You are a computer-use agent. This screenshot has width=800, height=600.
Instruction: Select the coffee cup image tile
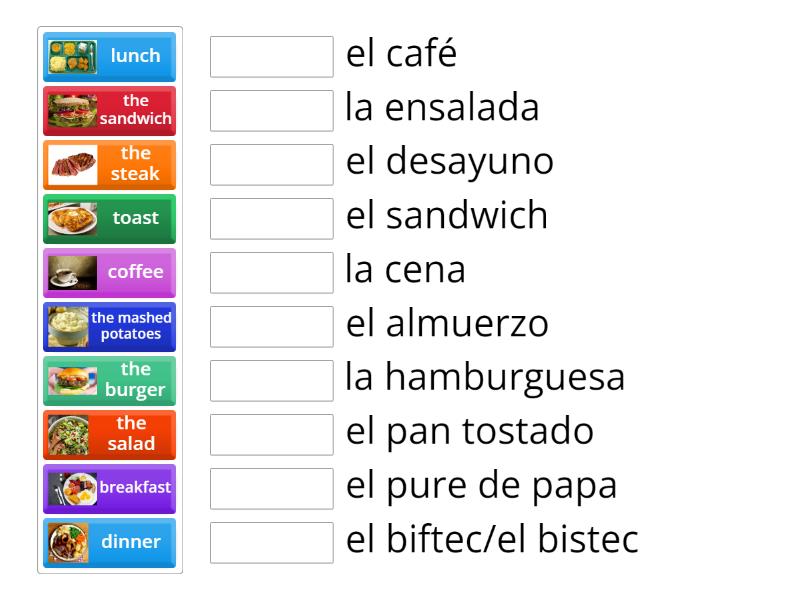[x=109, y=272]
